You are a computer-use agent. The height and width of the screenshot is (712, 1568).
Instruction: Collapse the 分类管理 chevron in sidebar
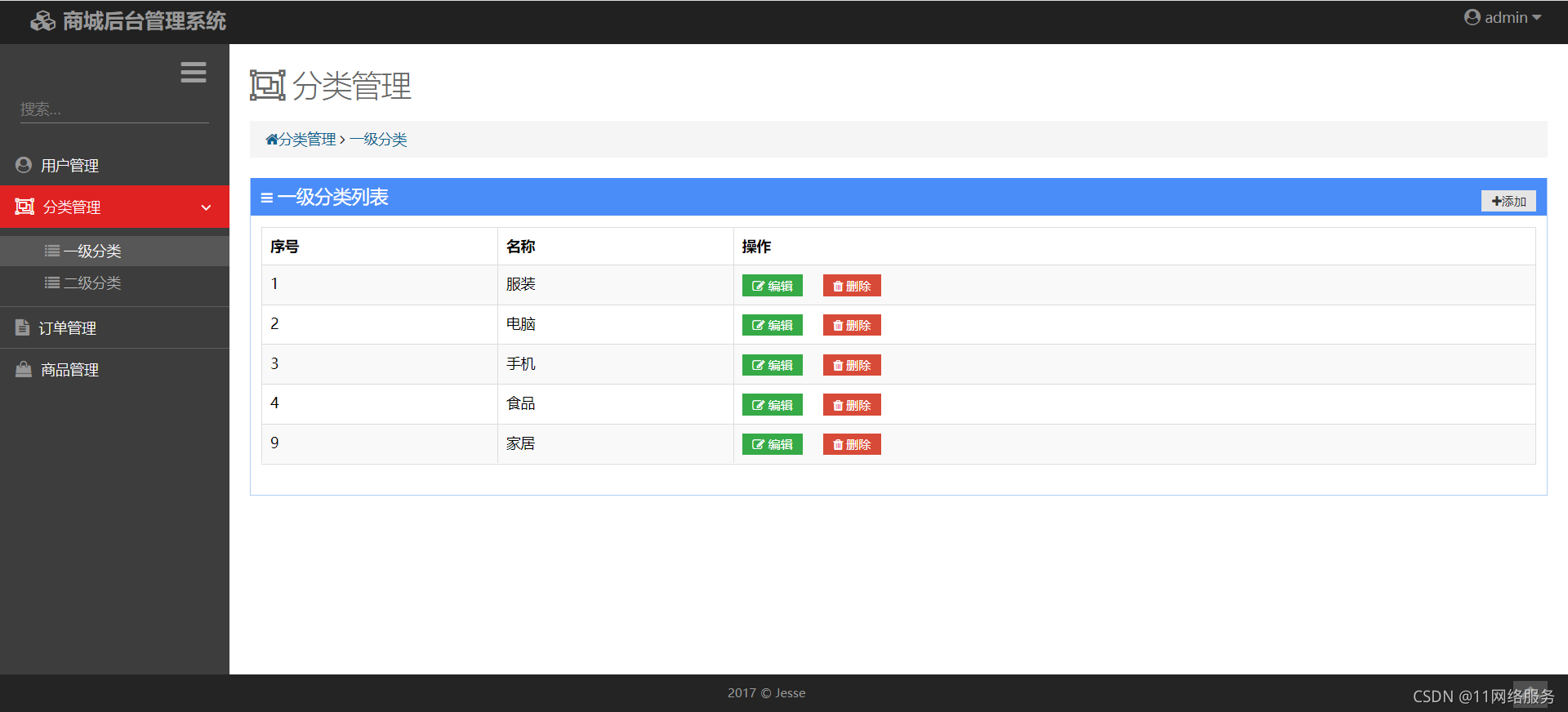206,207
